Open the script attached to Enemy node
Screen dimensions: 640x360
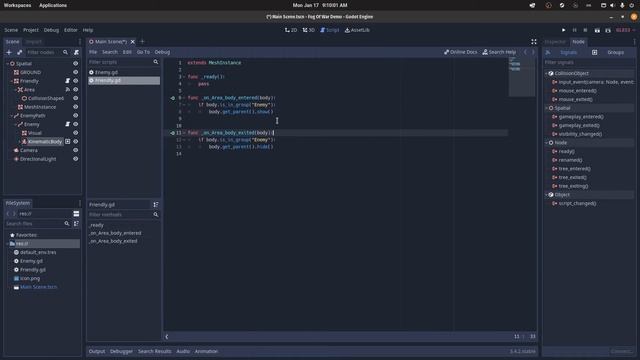click(x=68, y=124)
